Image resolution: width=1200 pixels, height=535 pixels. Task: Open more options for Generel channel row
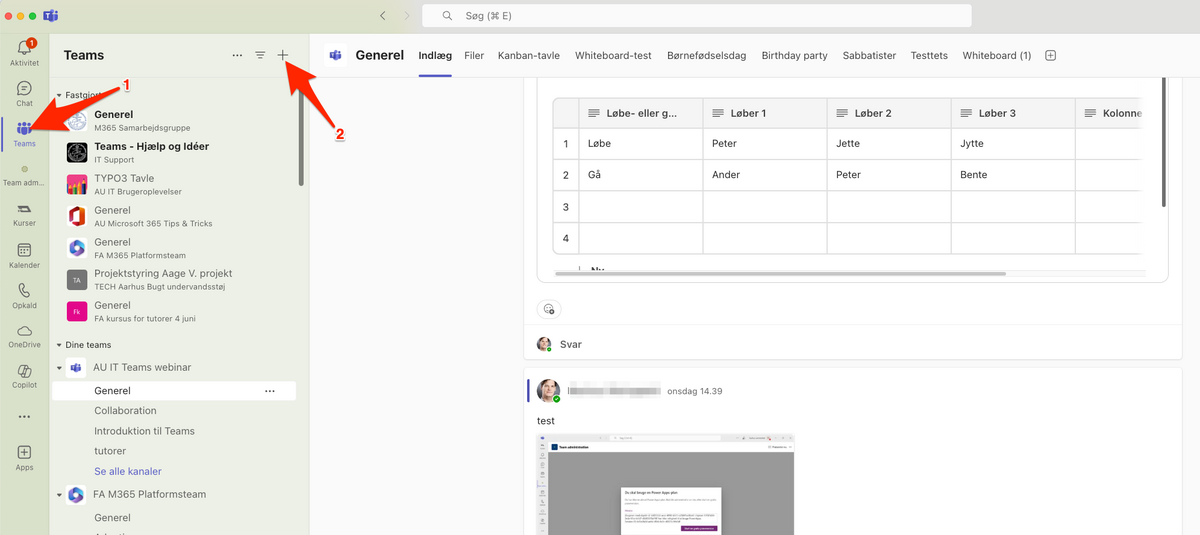click(269, 391)
